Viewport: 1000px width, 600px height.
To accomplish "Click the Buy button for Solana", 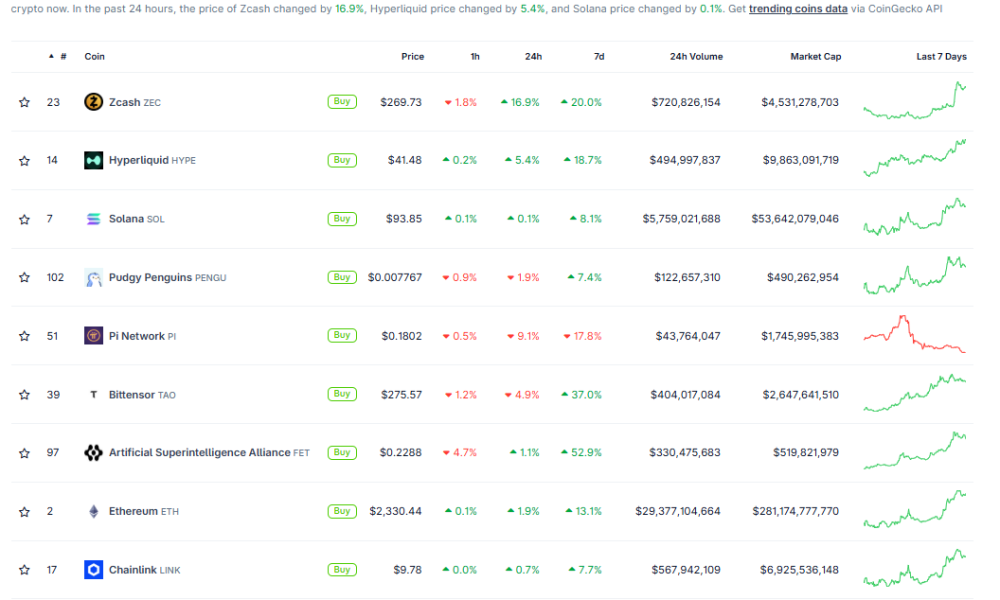I will pyautogui.click(x=341, y=218).
